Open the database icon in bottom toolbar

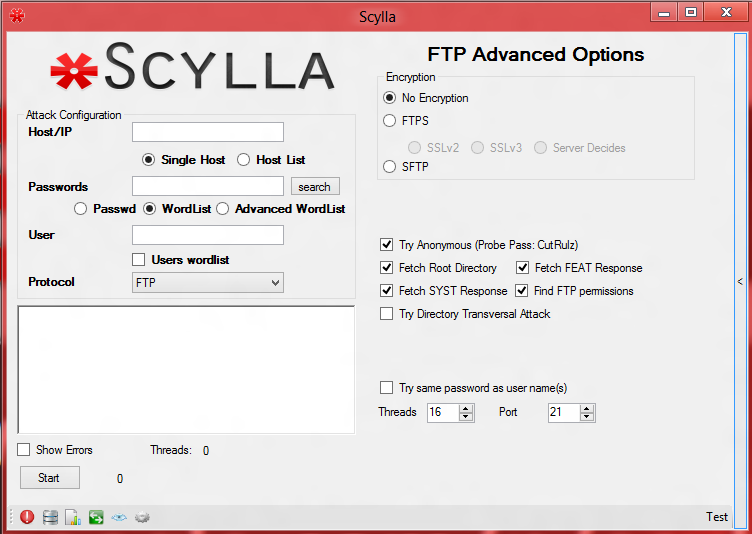(x=50, y=517)
